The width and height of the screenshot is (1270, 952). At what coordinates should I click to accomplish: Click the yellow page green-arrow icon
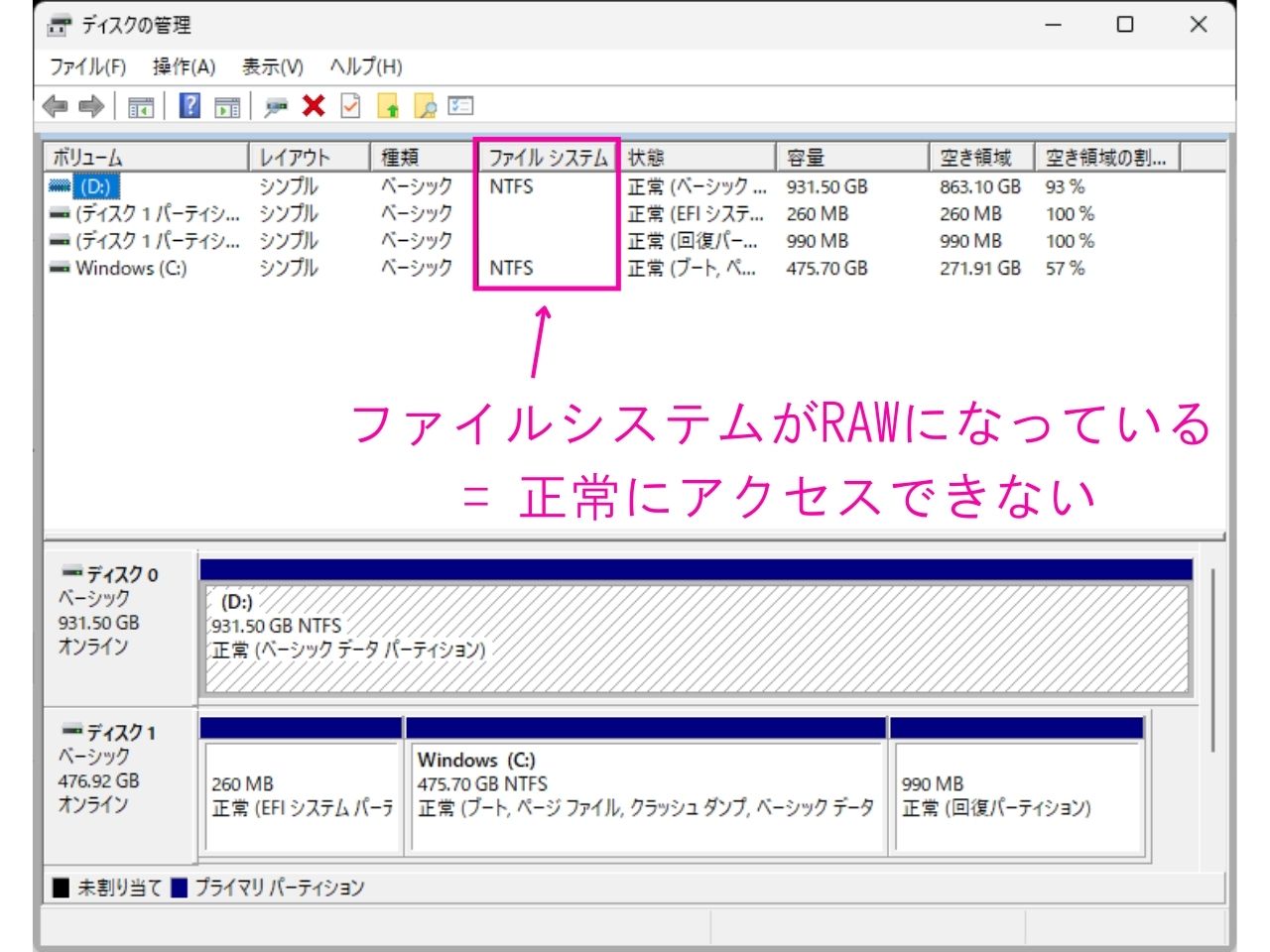point(388,106)
